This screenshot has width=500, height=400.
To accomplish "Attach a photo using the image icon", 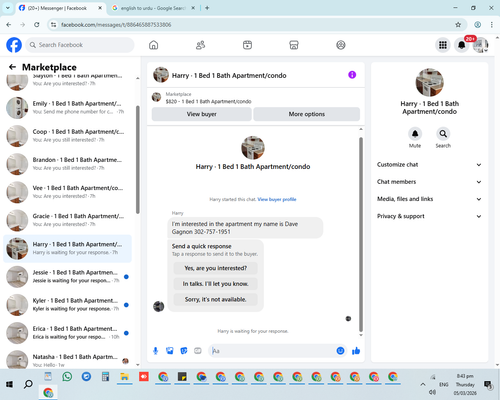I will coord(170,351).
